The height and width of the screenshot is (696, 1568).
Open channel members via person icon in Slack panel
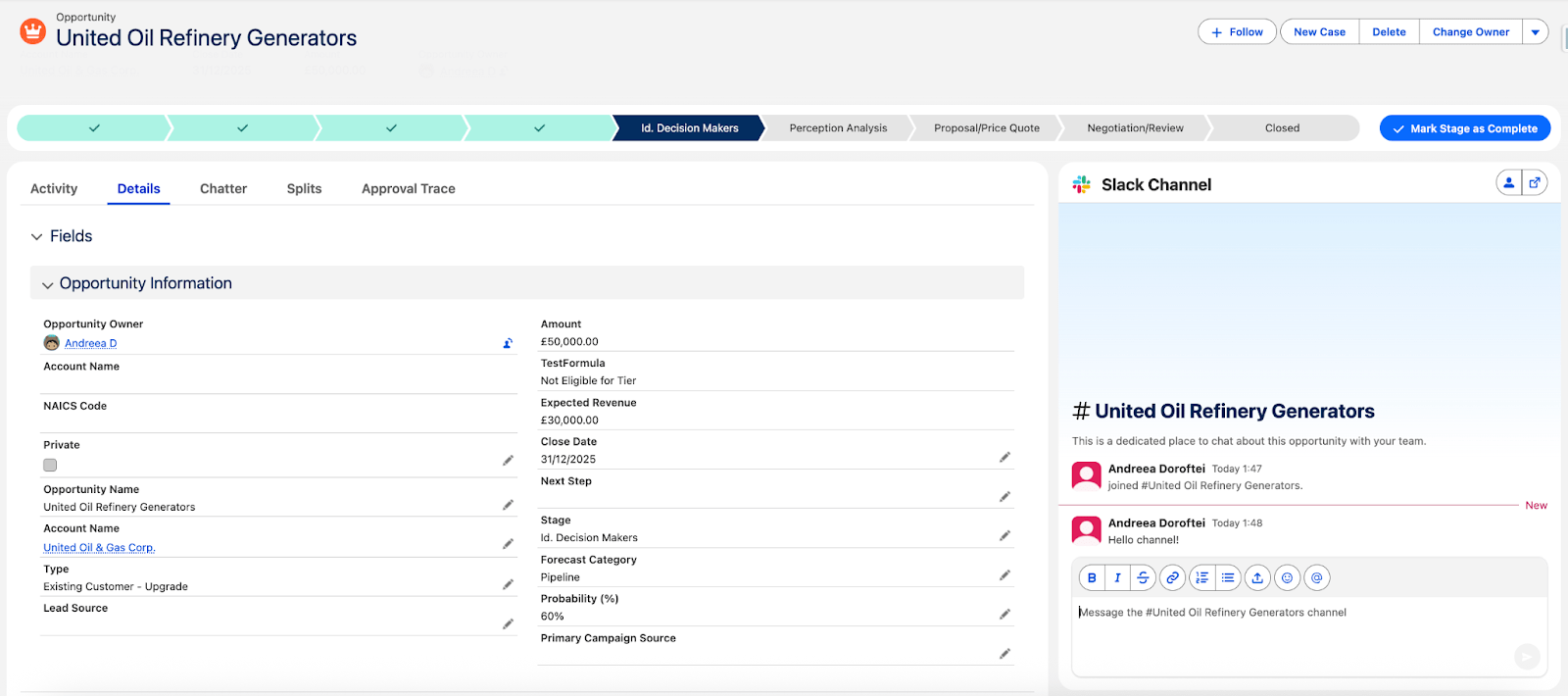tap(1509, 182)
